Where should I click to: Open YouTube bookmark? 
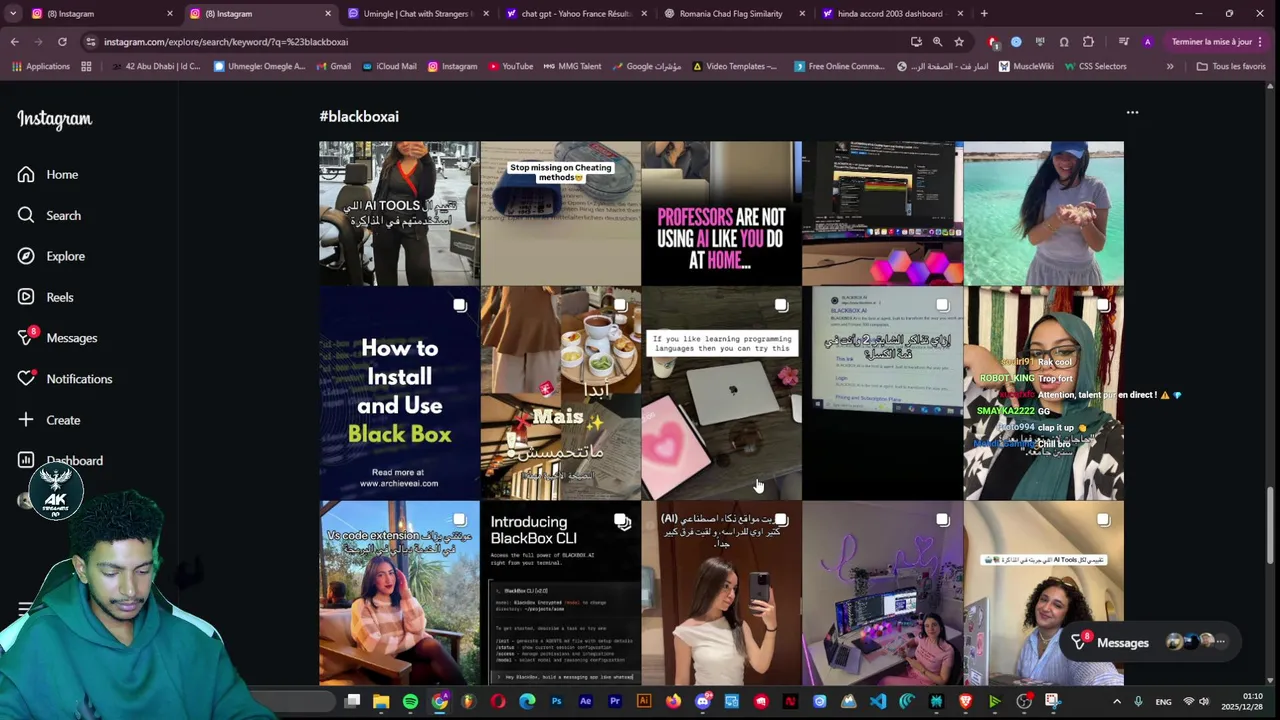(510, 67)
